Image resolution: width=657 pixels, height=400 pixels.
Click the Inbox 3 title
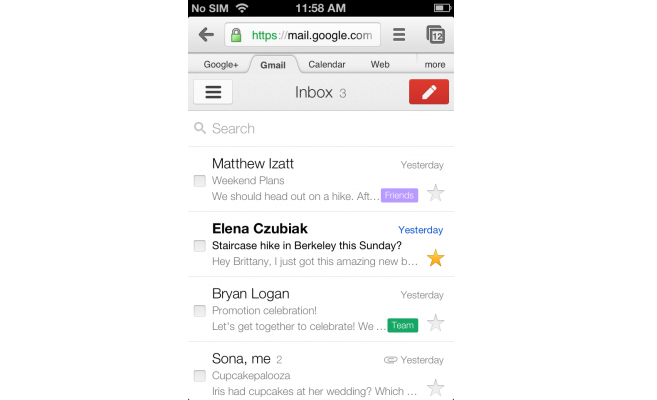point(321,92)
